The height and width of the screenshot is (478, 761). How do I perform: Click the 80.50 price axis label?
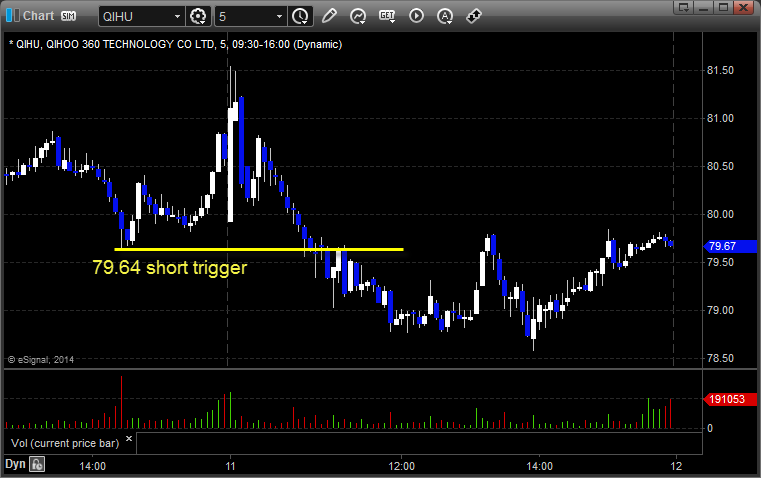click(x=720, y=166)
